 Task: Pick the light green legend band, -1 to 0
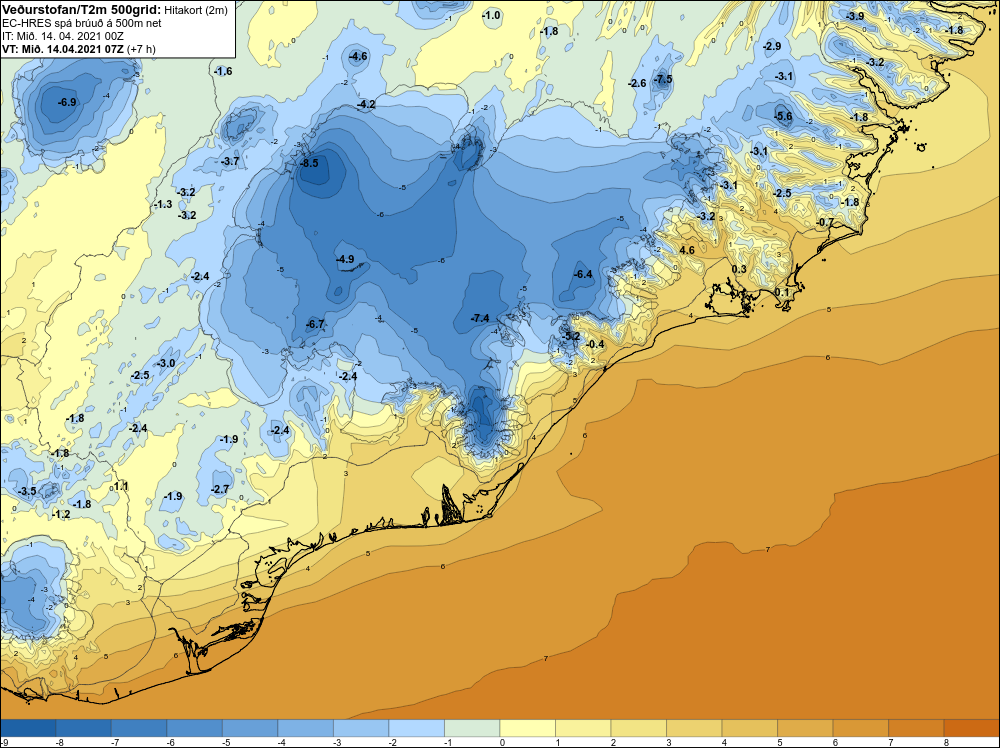tap(472, 728)
